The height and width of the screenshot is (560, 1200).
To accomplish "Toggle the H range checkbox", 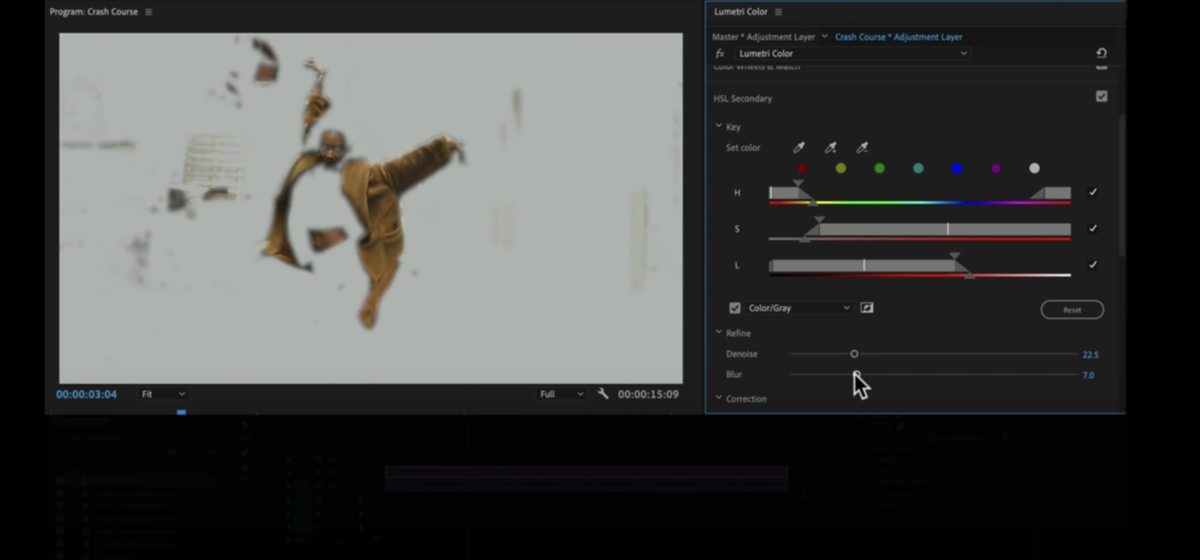I will pyautogui.click(x=1093, y=192).
